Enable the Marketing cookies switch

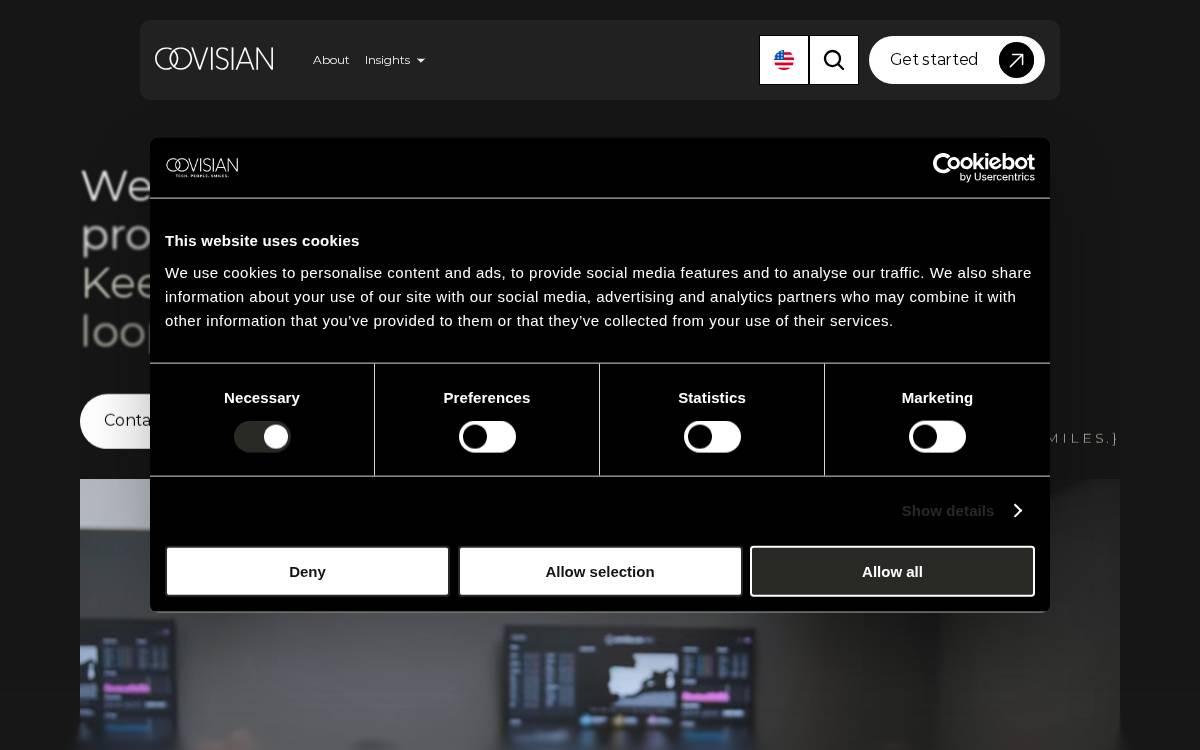tap(937, 437)
